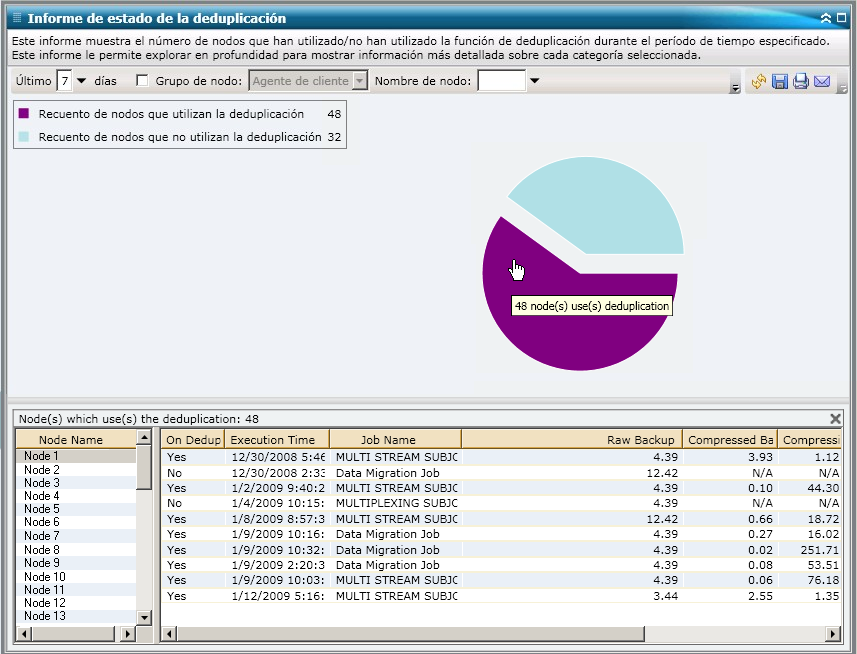This screenshot has height=654, width=857.
Task: Select Node 5 in the node list
Action: pyautogui.click(x=42, y=509)
